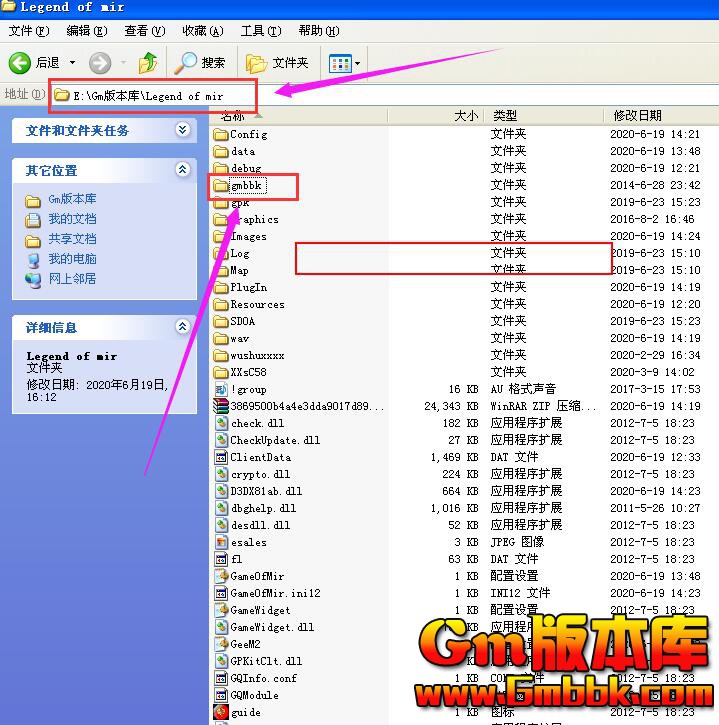719x725 pixels.
Task: Sort files by 修改日期 column header
Action: [x=638, y=116]
